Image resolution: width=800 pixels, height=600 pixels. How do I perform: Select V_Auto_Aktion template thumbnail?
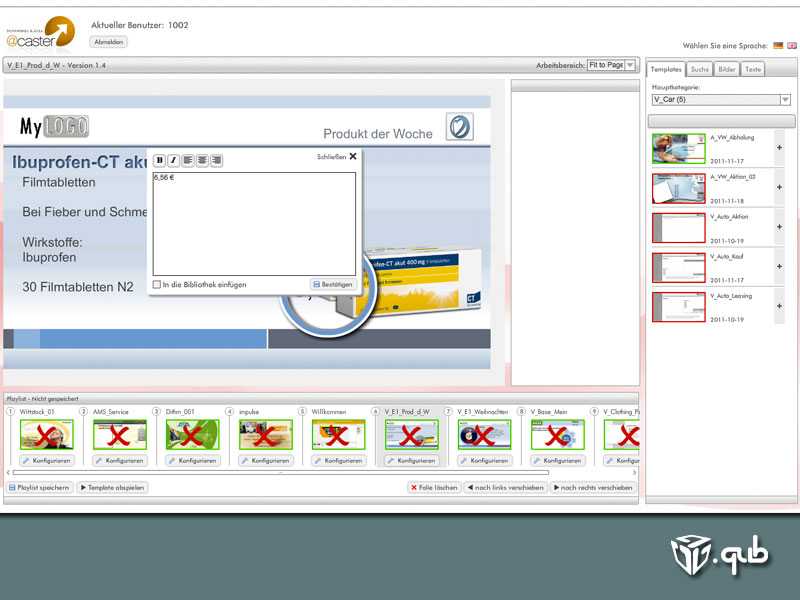(x=679, y=228)
